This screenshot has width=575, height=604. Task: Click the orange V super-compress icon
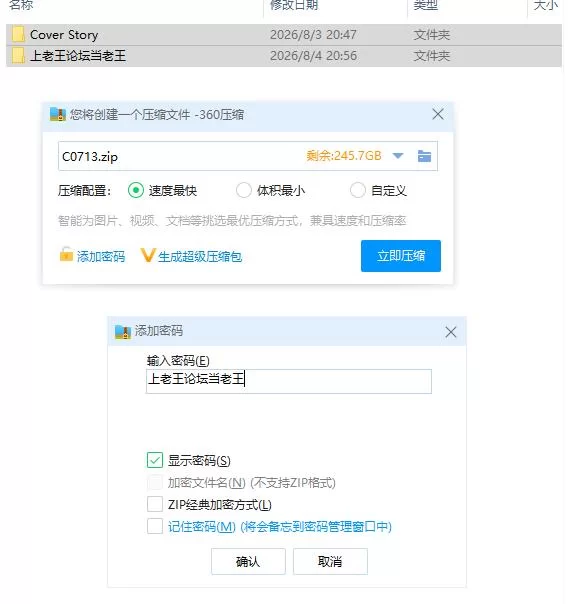coord(148,255)
